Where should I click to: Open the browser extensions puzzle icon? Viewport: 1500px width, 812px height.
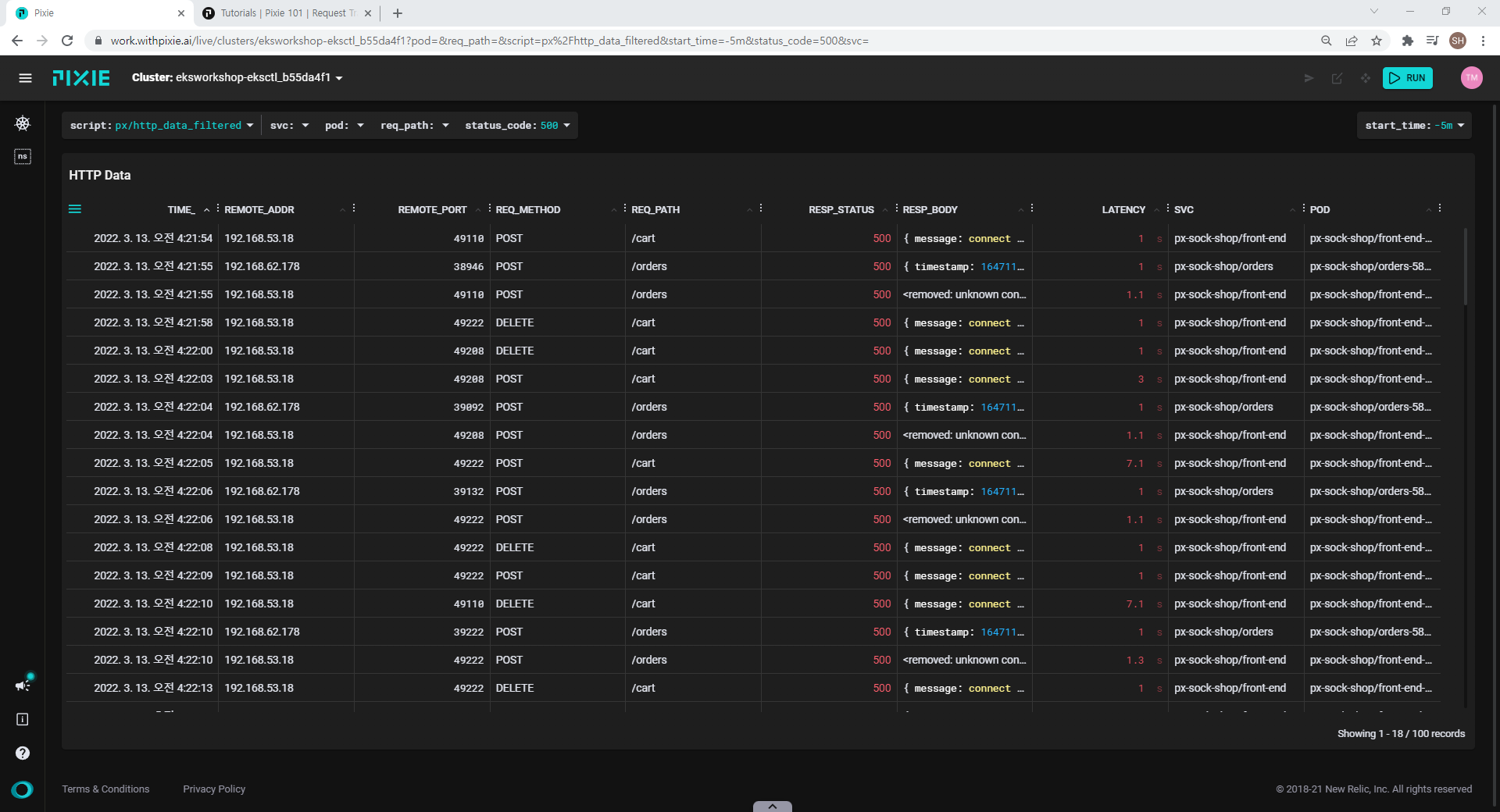pos(1408,41)
